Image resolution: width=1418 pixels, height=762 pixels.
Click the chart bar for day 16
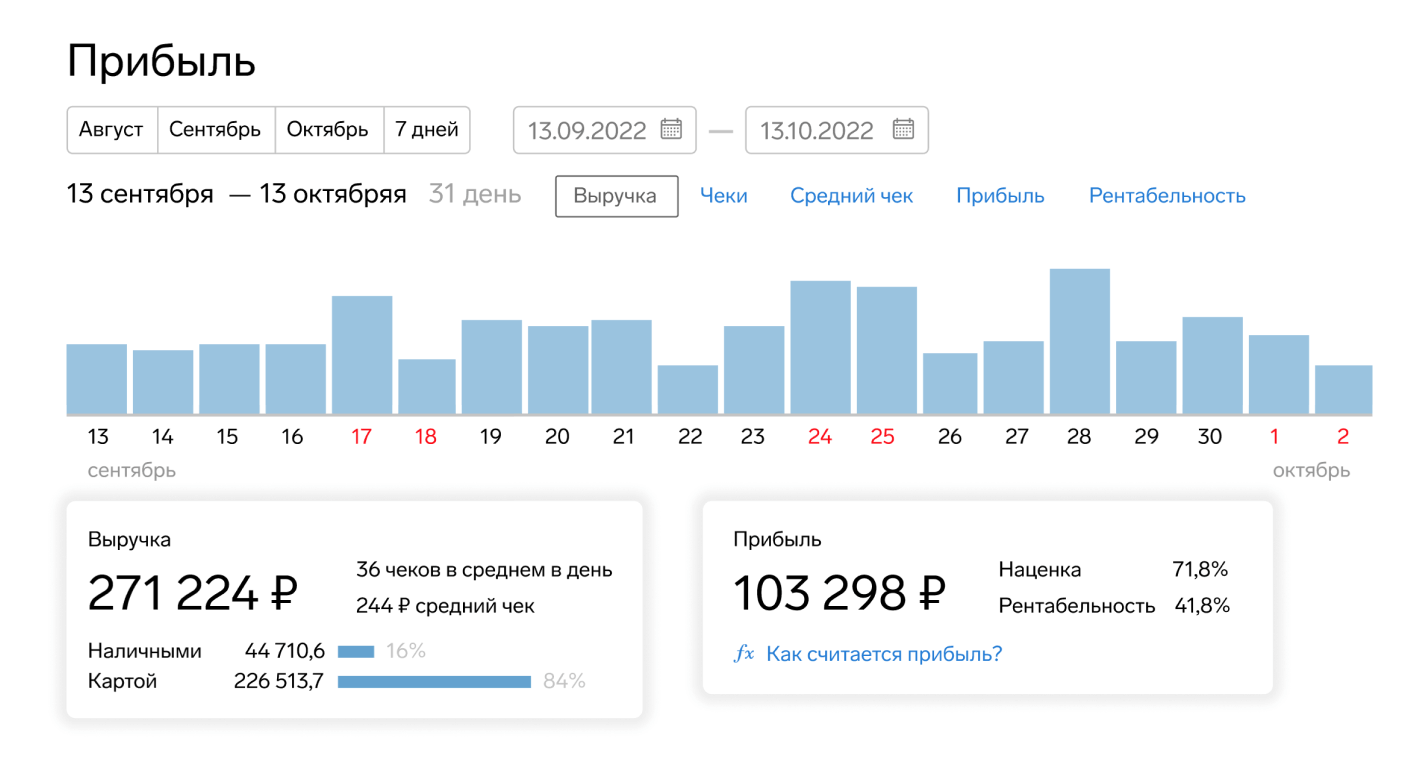coord(295,379)
